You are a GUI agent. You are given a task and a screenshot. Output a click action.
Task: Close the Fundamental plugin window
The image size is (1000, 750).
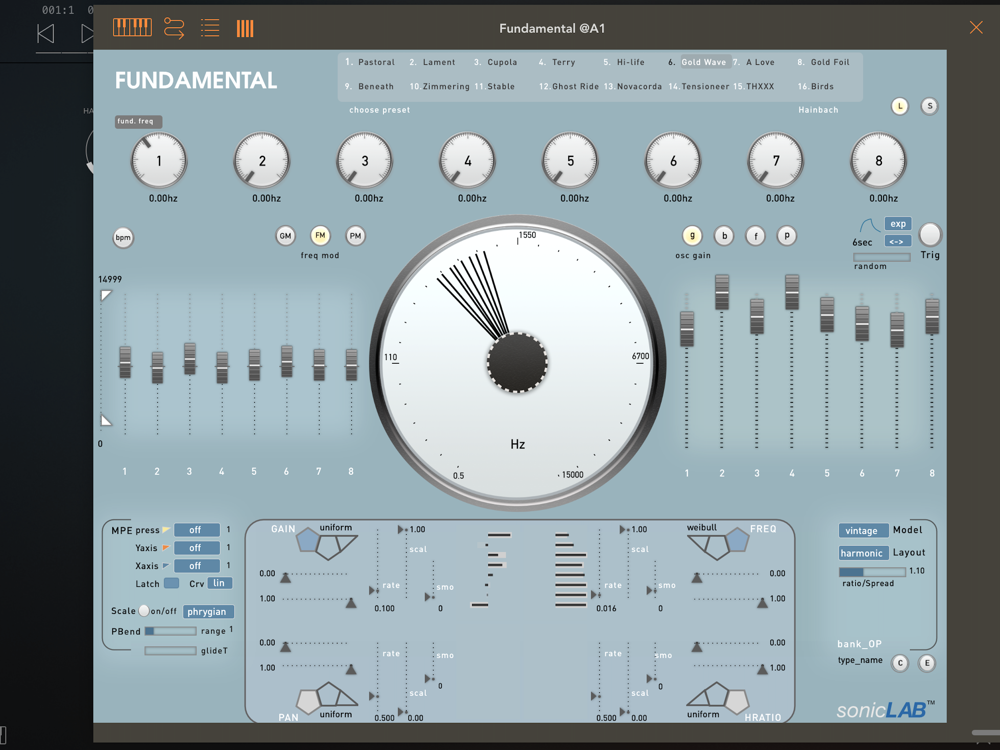976,27
